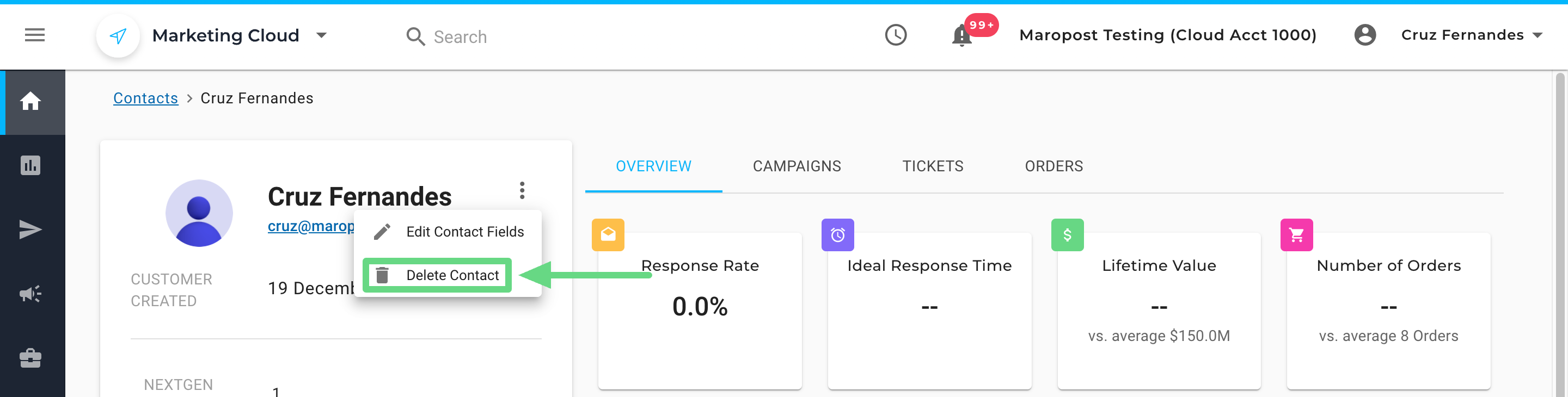
Task: Click the vertical page scrollbar
Action: click(x=1559, y=234)
